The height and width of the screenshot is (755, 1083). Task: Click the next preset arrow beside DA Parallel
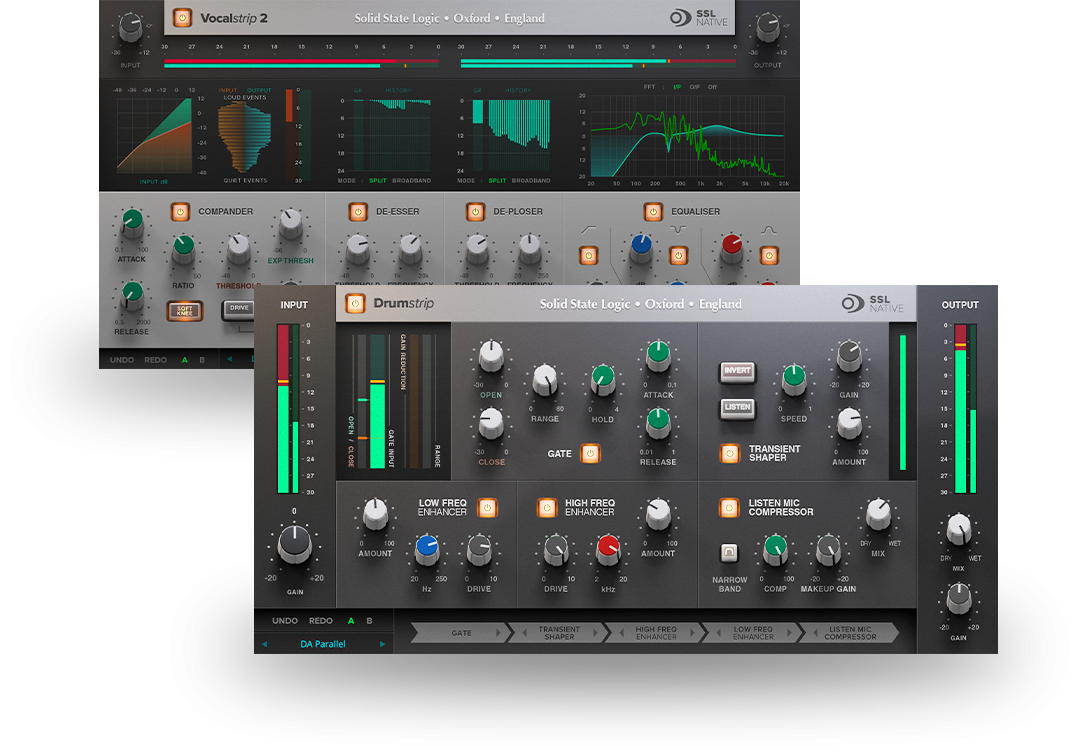pos(383,643)
